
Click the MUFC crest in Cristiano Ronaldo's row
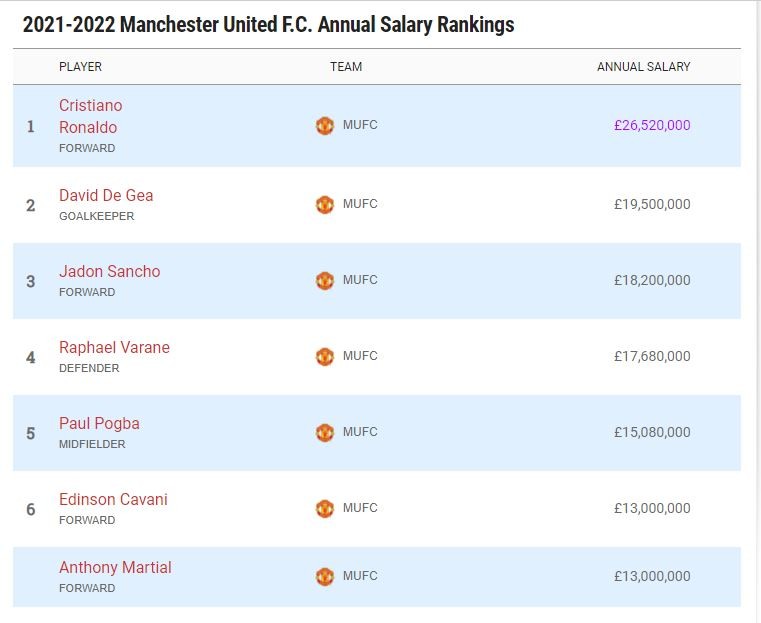324,126
